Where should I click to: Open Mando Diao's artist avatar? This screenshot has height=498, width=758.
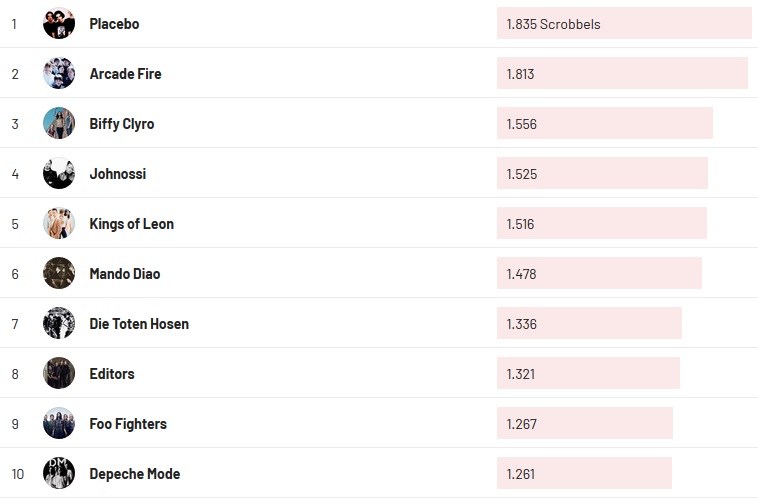click(x=59, y=273)
